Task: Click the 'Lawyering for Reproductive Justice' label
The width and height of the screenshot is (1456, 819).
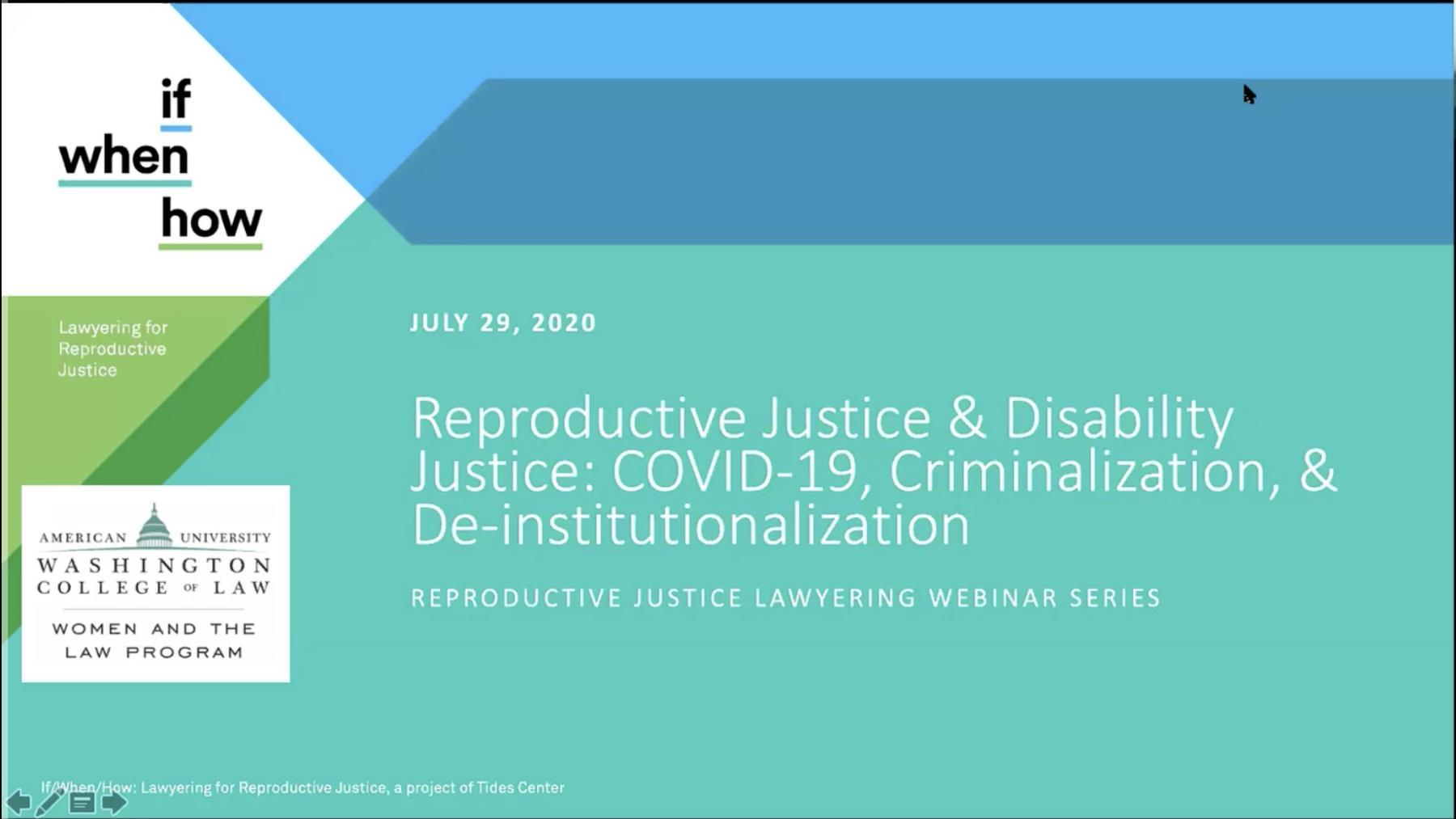Action: (x=113, y=348)
